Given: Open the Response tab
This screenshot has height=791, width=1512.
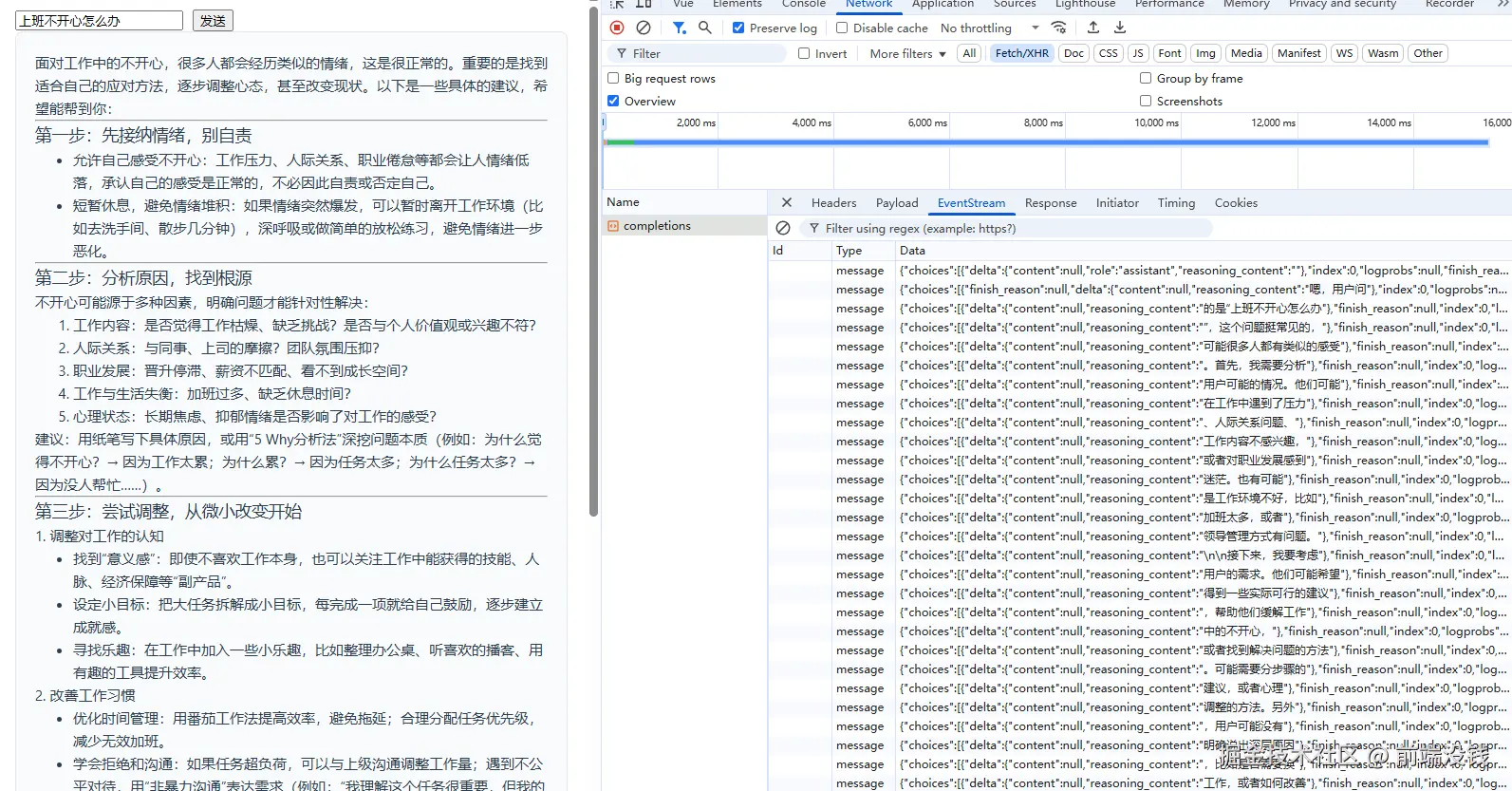Looking at the screenshot, I should [1051, 202].
